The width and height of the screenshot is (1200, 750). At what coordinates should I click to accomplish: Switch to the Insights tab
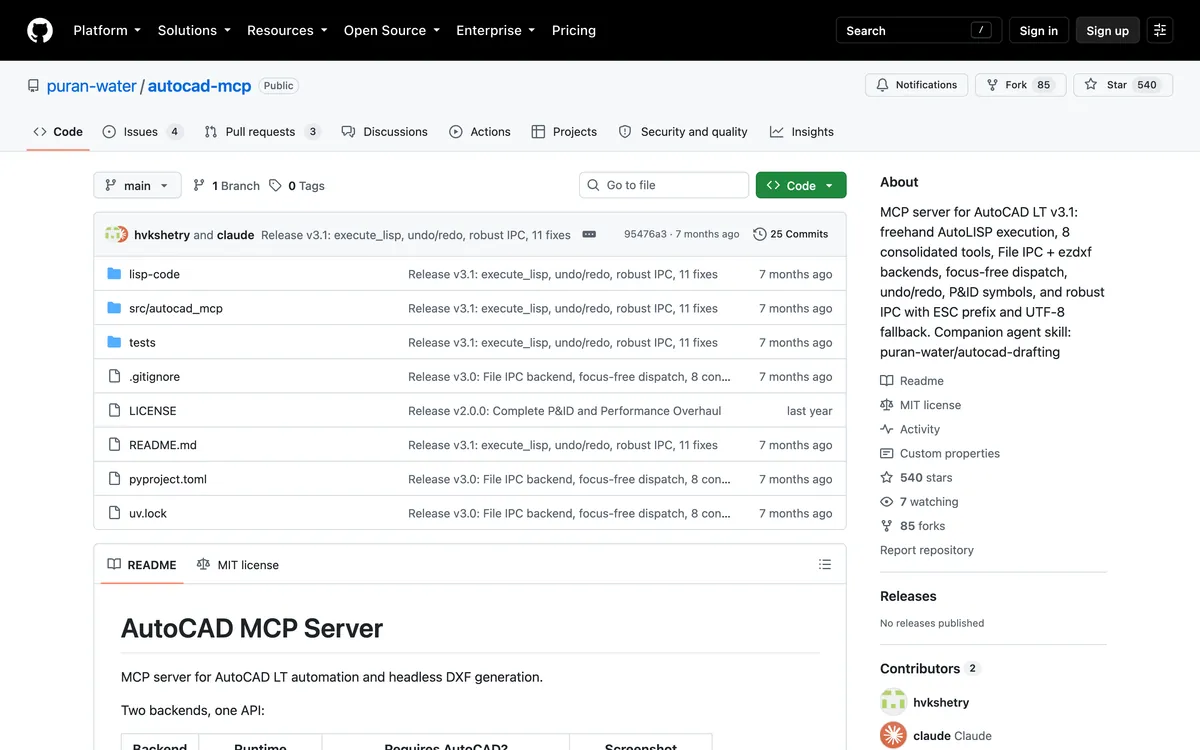tap(802, 132)
